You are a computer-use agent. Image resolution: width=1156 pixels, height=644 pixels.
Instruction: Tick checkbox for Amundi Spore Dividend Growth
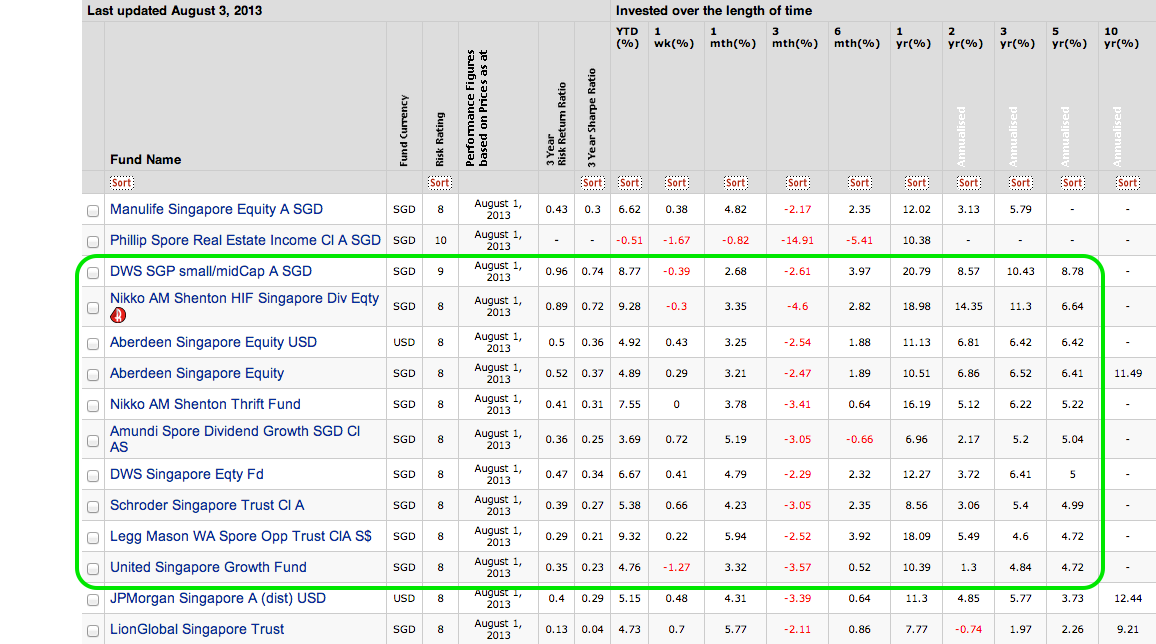(93, 441)
